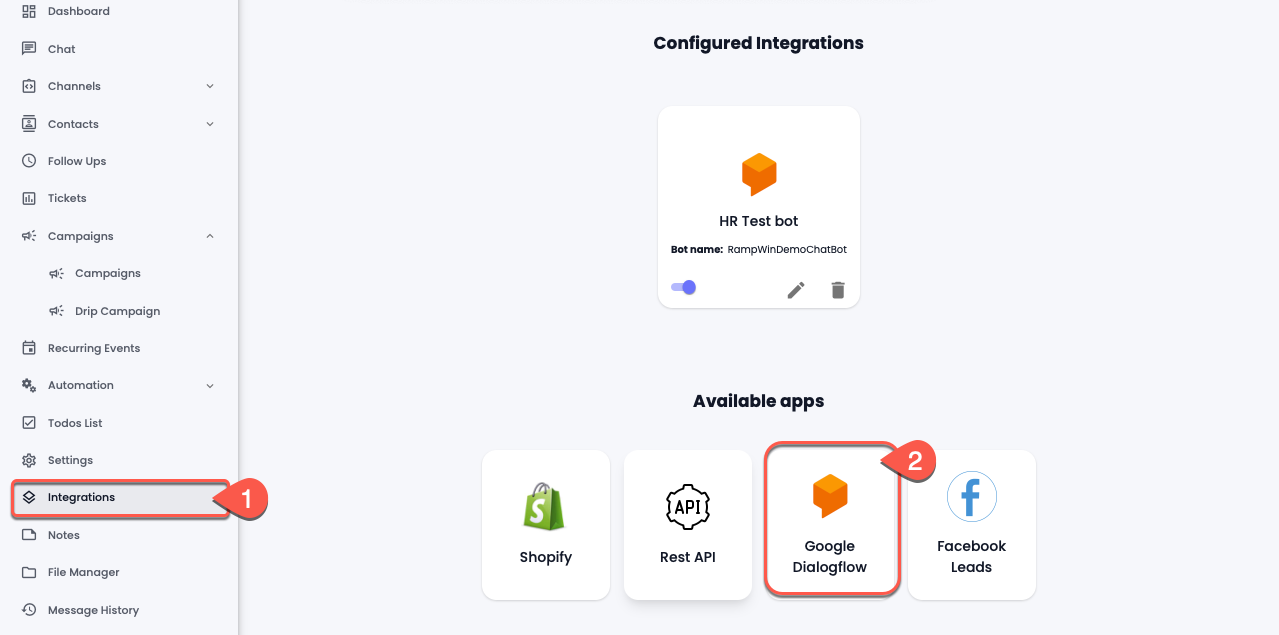The image size is (1279, 635).
Task: Click the pencil edit icon on HR Test bot
Action: (796, 290)
